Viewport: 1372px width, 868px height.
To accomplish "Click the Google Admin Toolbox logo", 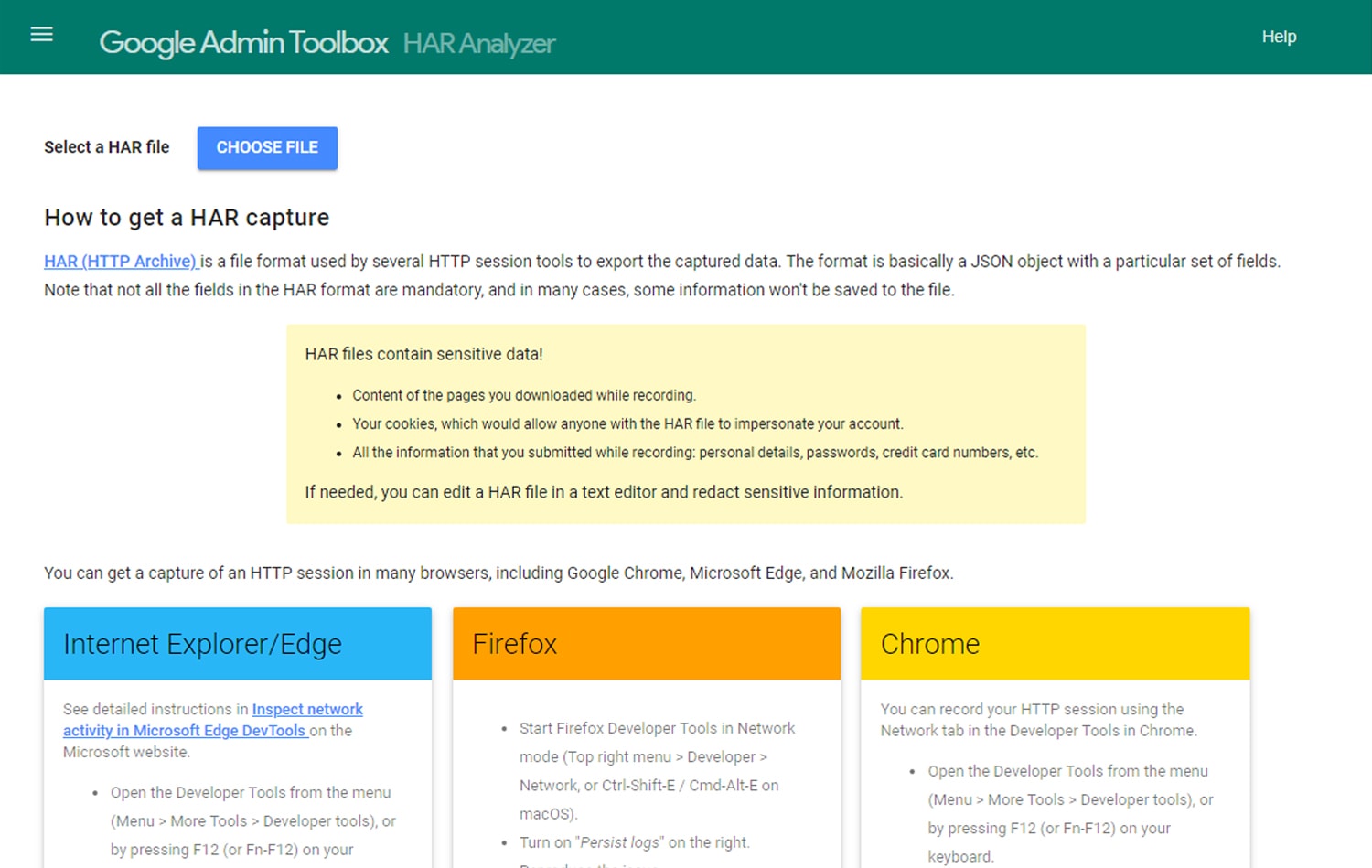I will pyautogui.click(x=242, y=42).
